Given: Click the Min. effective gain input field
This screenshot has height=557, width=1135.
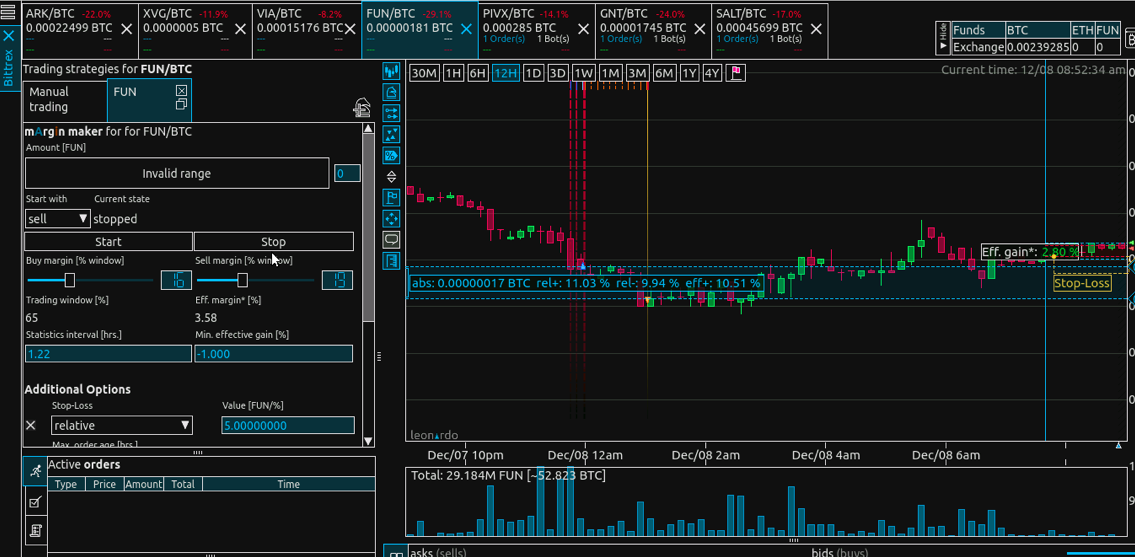Looking at the screenshot, I should click(274, 353).
